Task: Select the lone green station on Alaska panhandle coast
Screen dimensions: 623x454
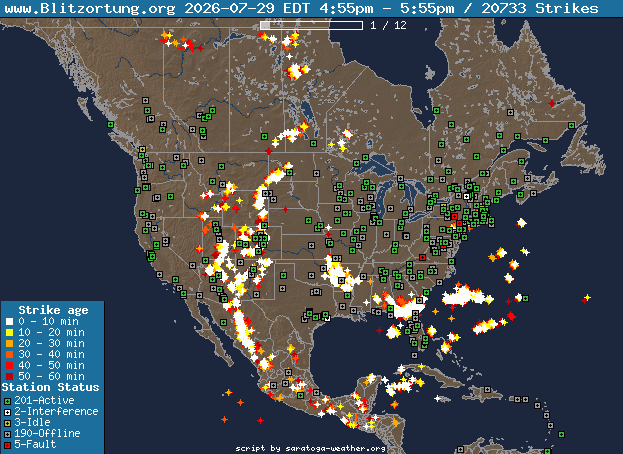Action: [110, 125]
